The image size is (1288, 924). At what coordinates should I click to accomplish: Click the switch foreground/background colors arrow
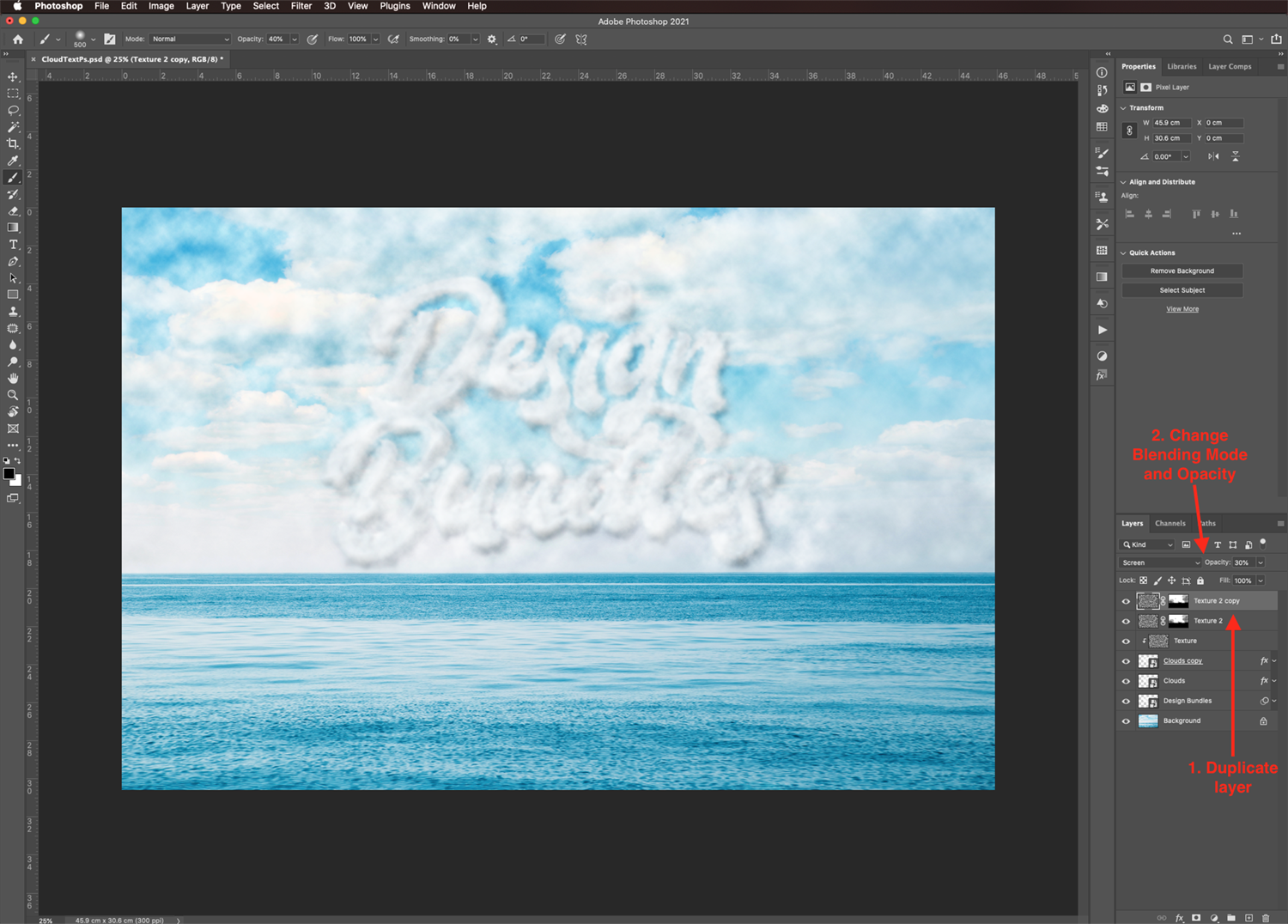(x=17, y=461)
